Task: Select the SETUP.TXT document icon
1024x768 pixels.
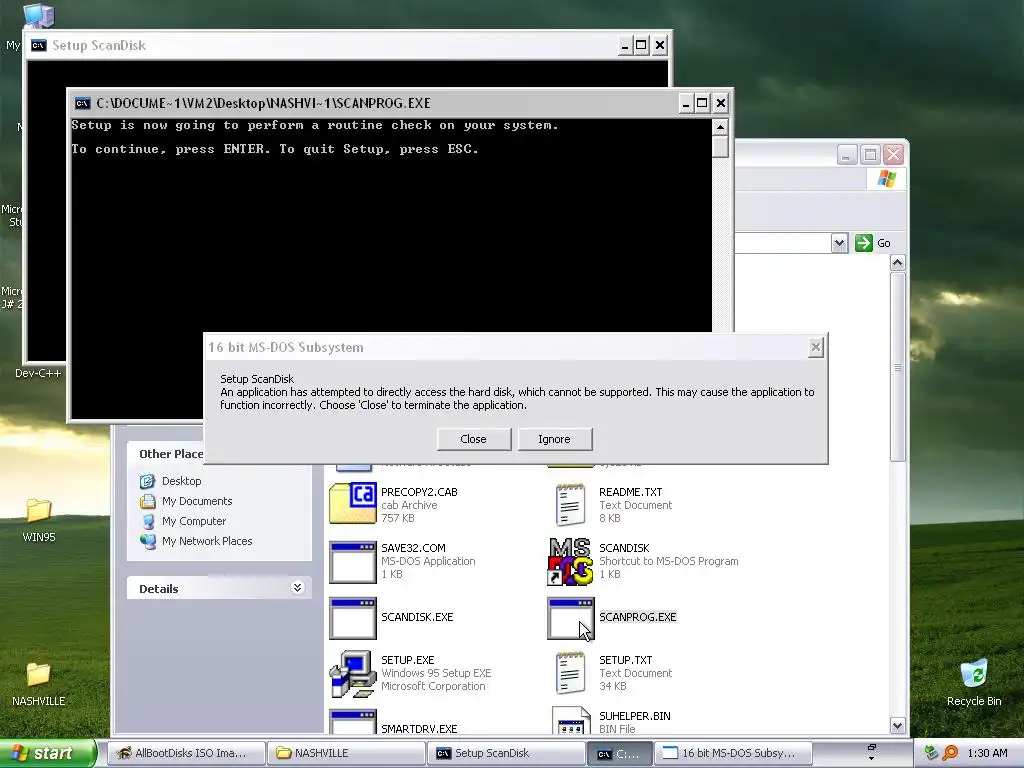Action: [x=570, y=673]
